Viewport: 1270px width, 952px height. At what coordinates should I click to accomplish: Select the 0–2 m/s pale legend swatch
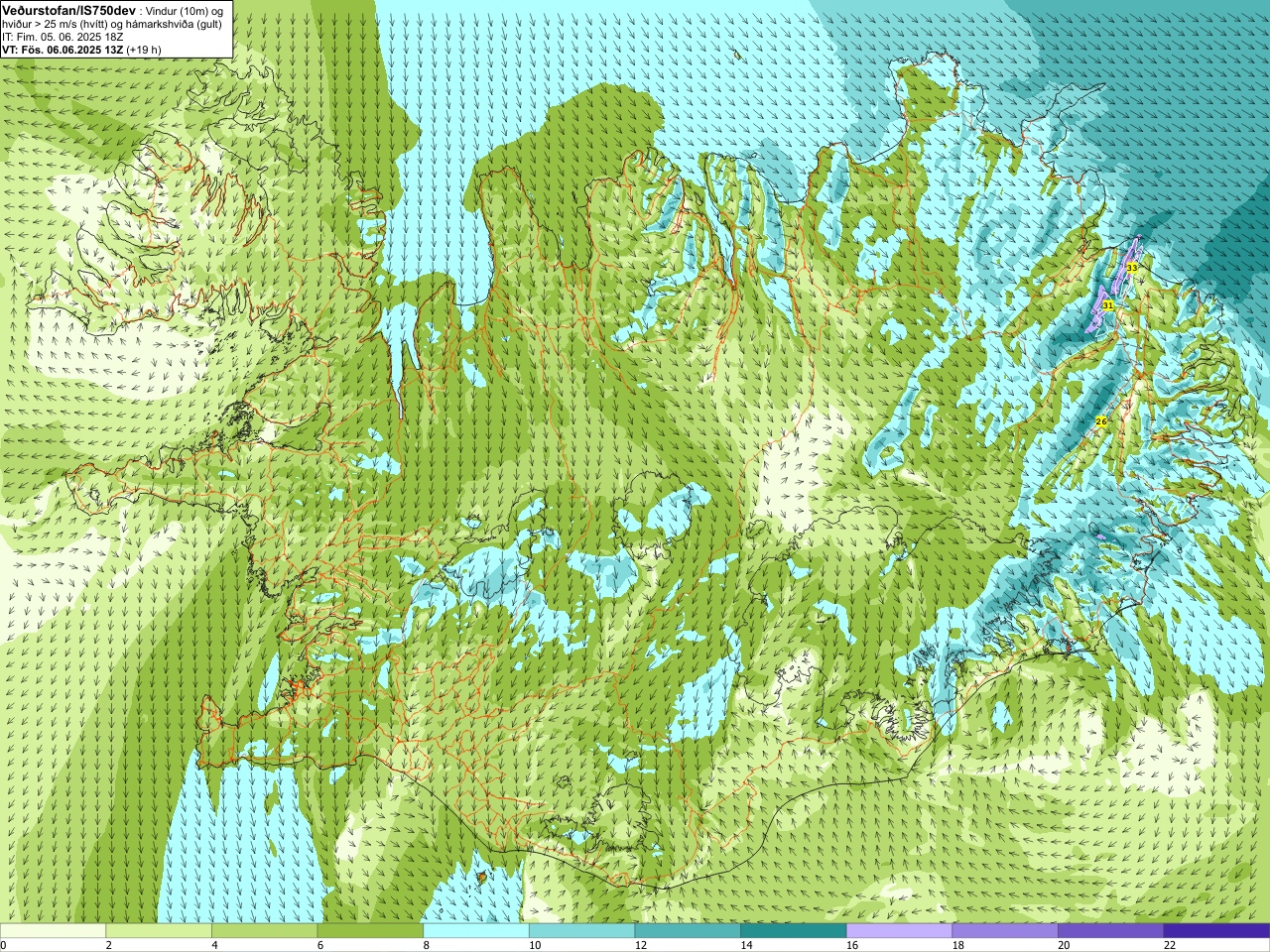tap(53, 931)
